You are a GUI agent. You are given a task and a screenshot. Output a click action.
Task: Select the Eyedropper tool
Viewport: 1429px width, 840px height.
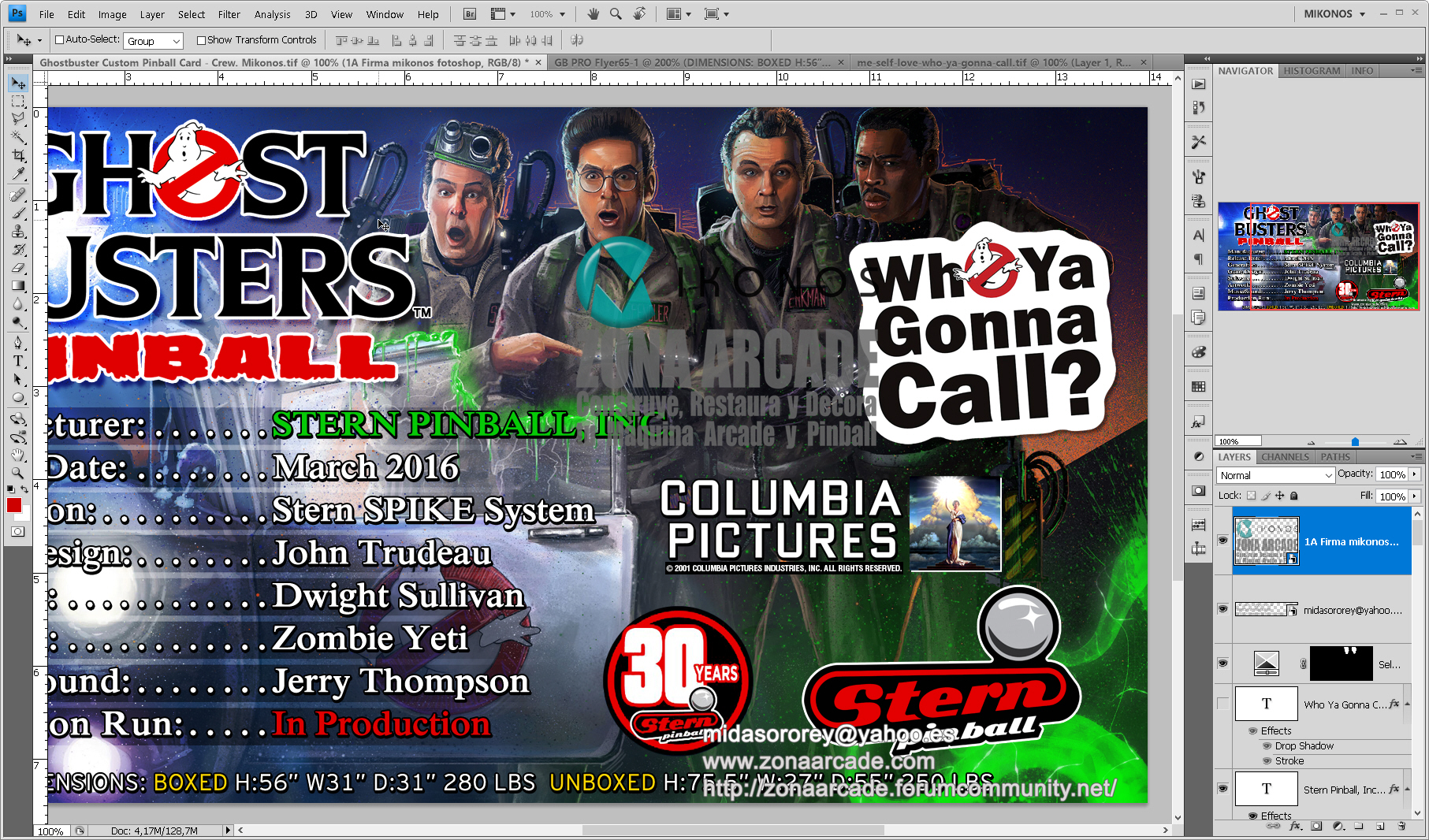18,173
